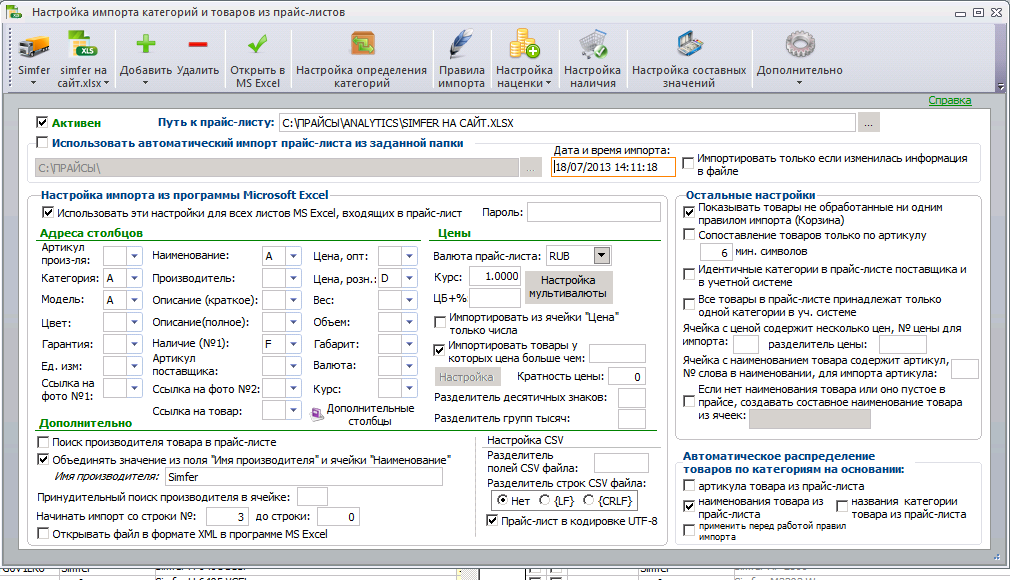This screenshot has height=580, width=1010.
Task: Toggle 'Прайс-лист в кодировке UTF-8' checkbox
Action: tap(492, 520)
